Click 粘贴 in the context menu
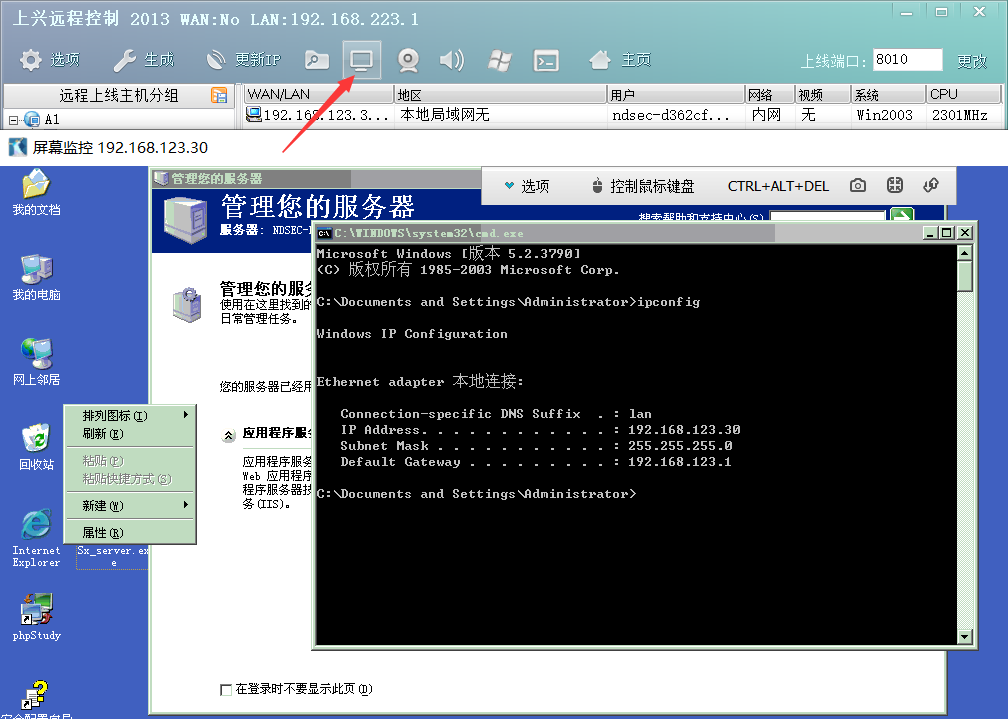 (130, 460)
